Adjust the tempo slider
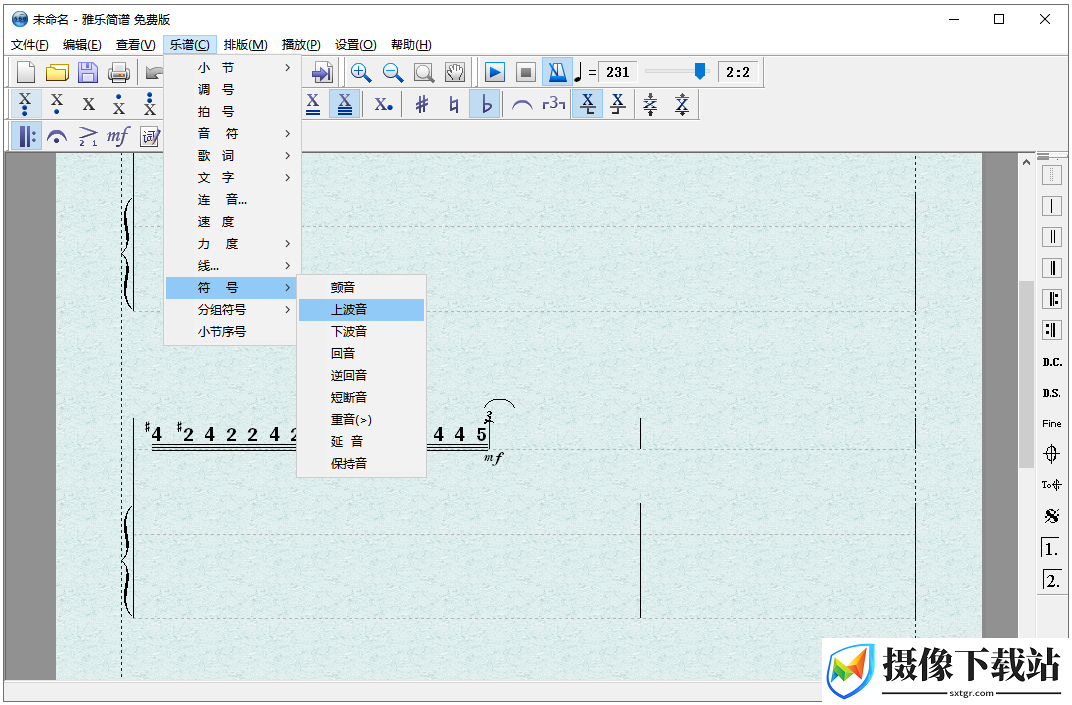 pos(699,71)
